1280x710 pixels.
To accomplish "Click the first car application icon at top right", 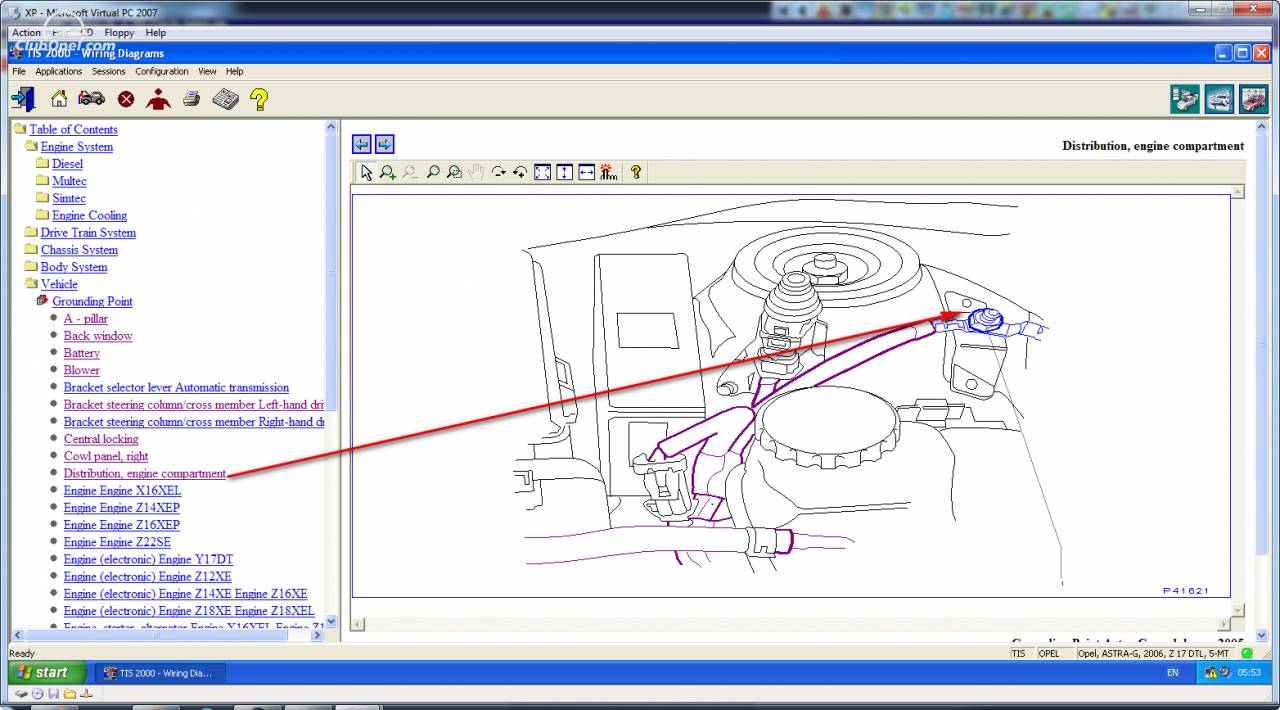I will coord(1185,99).
